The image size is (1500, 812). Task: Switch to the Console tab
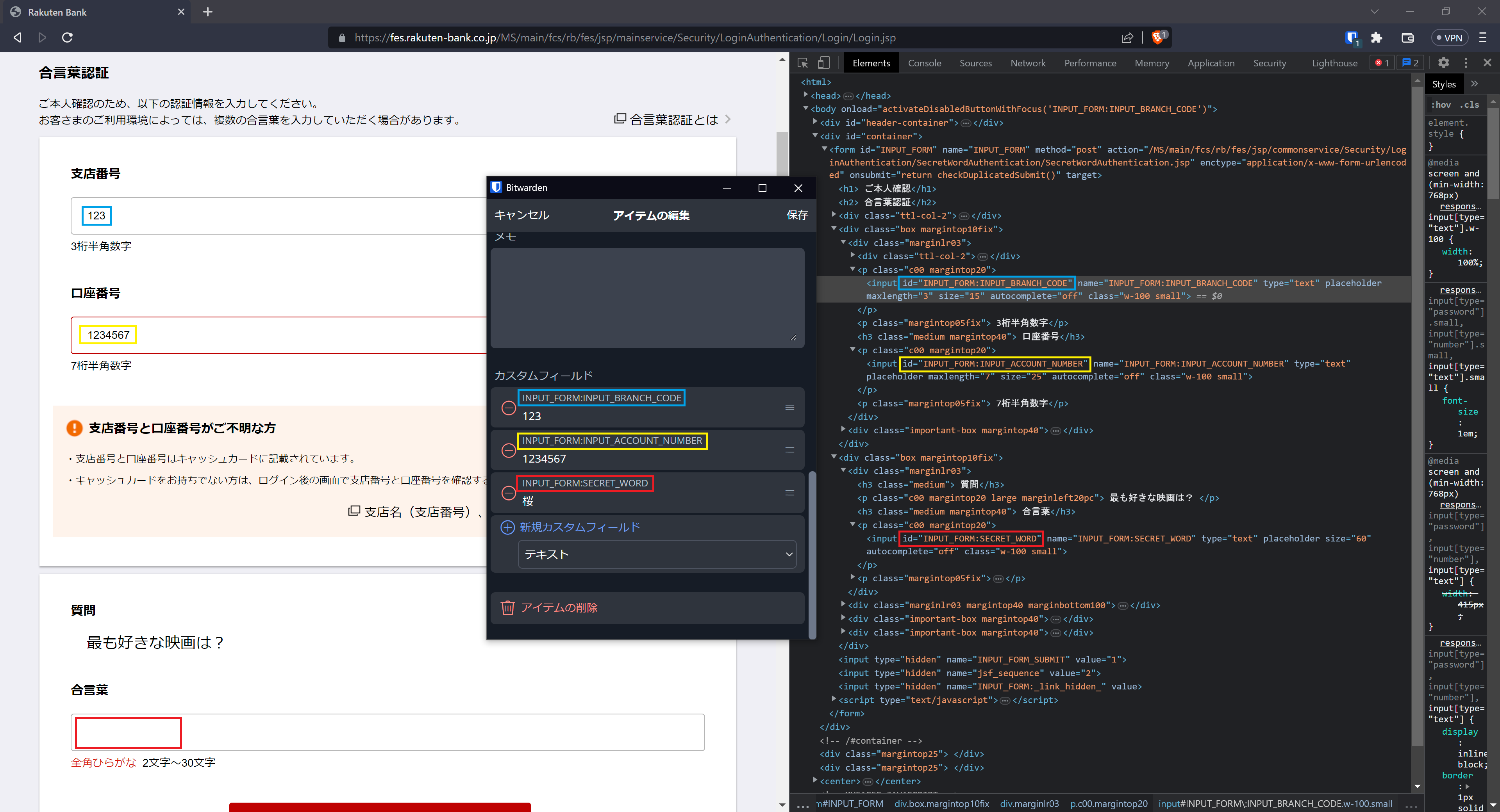(x=924, y=63)
